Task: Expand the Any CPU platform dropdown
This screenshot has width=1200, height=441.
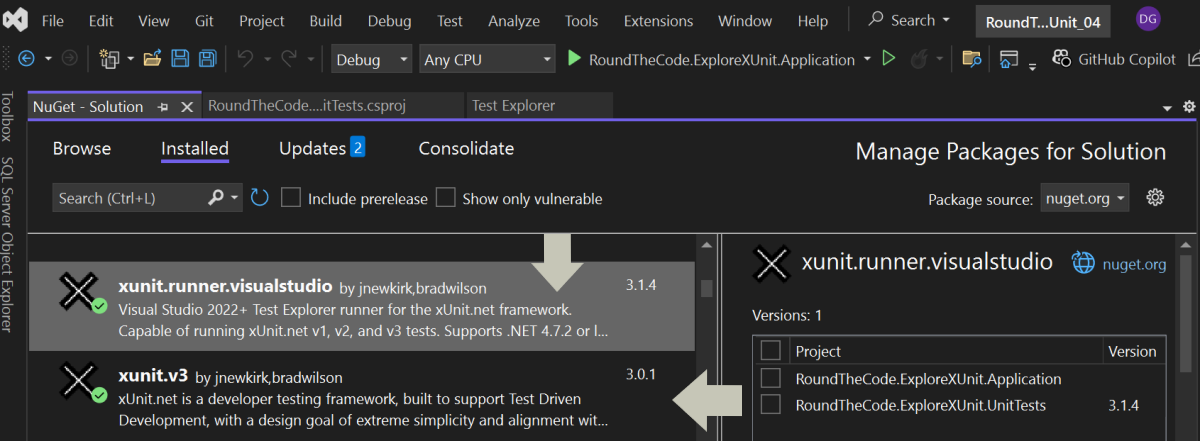Action: click(486, 60)
